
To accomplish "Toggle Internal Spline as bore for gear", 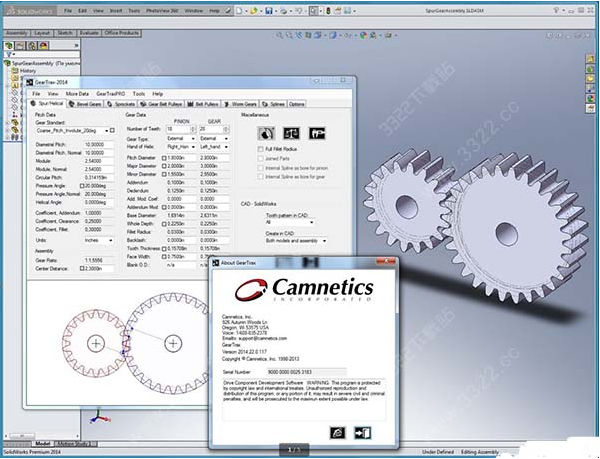I will click(261, 177).
